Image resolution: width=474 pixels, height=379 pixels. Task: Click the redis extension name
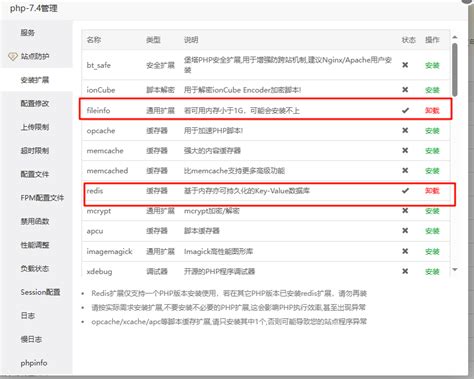(95, 191)
